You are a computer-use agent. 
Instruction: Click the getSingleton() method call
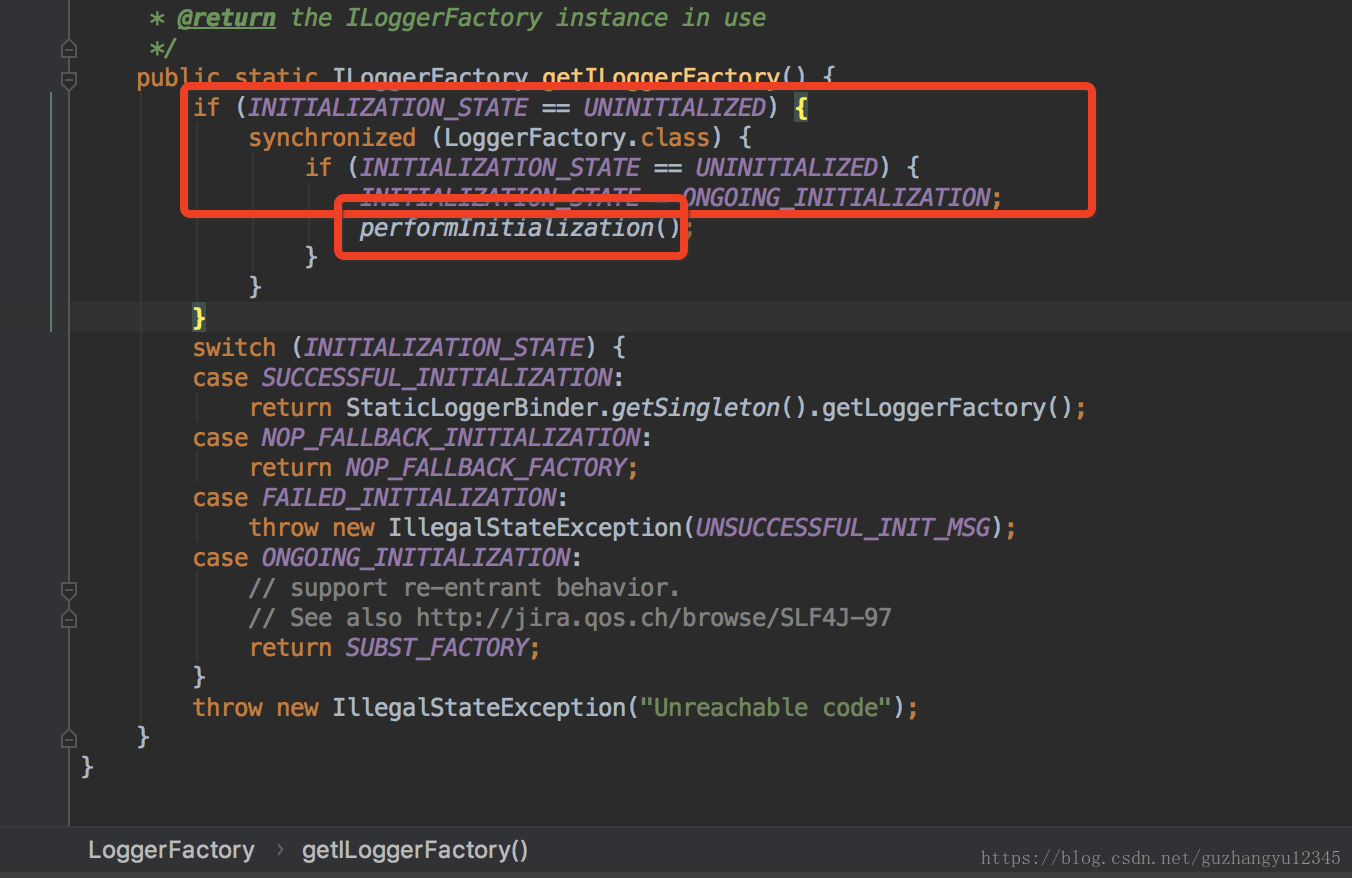tap(709, 408)
